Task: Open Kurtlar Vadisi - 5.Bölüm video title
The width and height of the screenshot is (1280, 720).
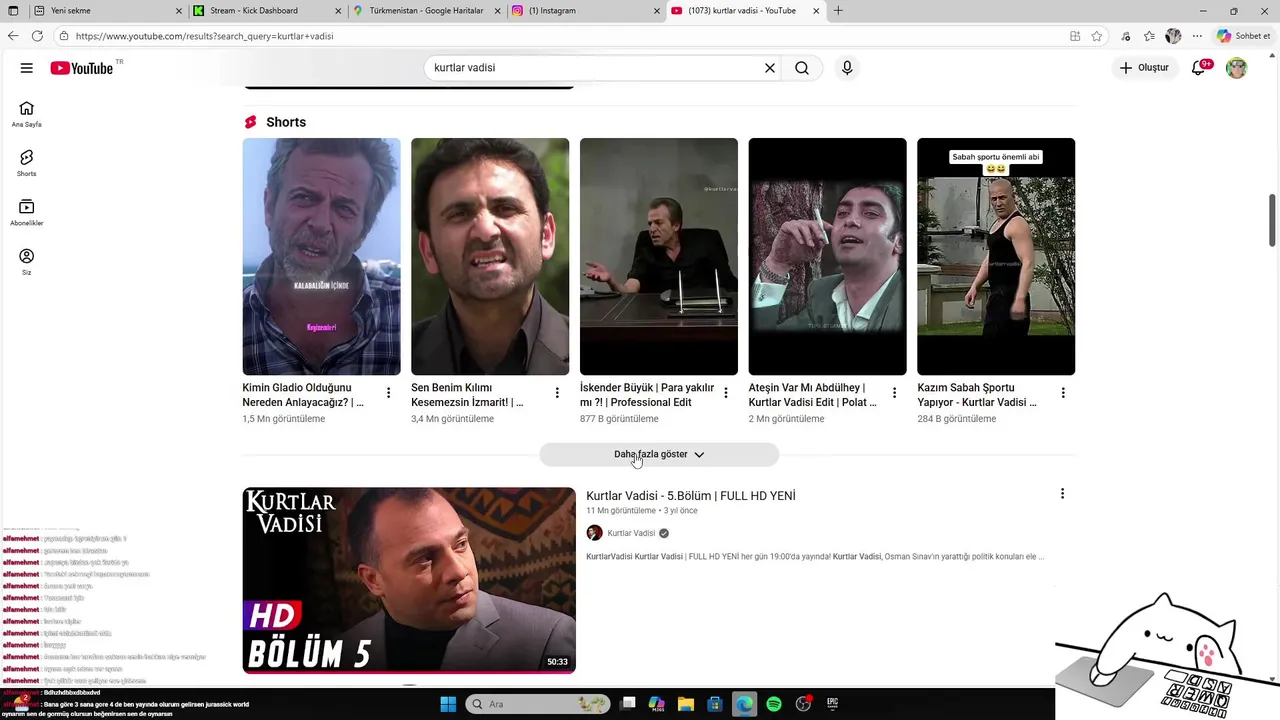Action: [x=691, y=496]
